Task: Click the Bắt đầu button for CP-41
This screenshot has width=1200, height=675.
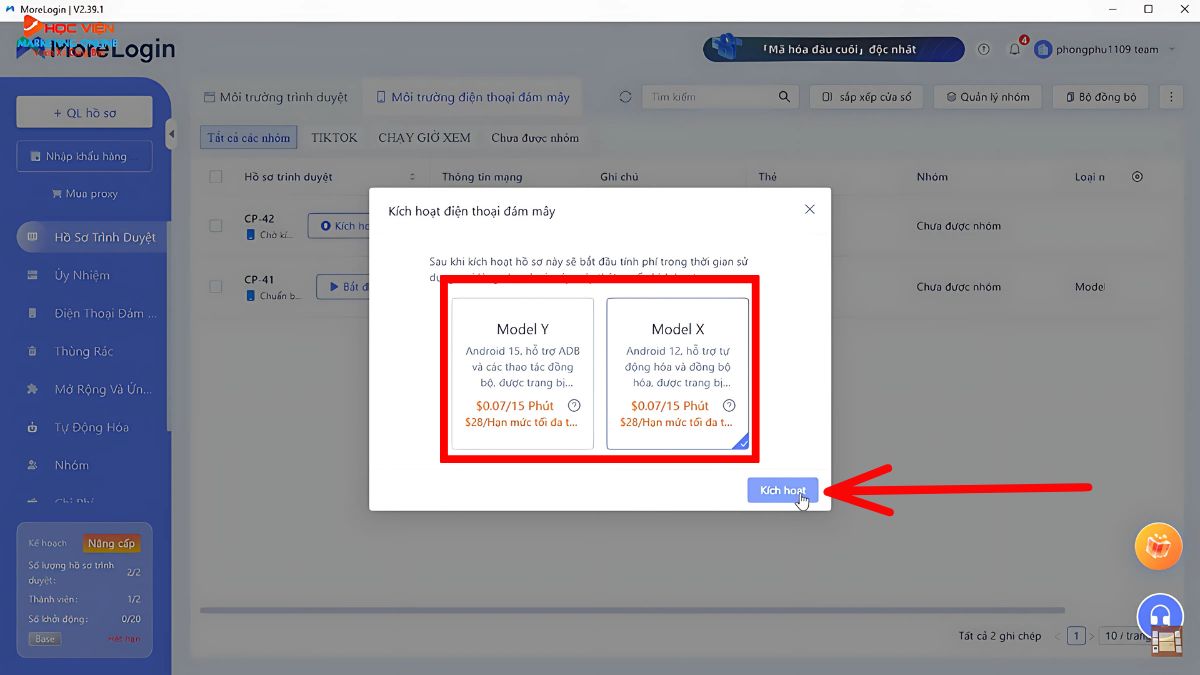Action: 343,287
